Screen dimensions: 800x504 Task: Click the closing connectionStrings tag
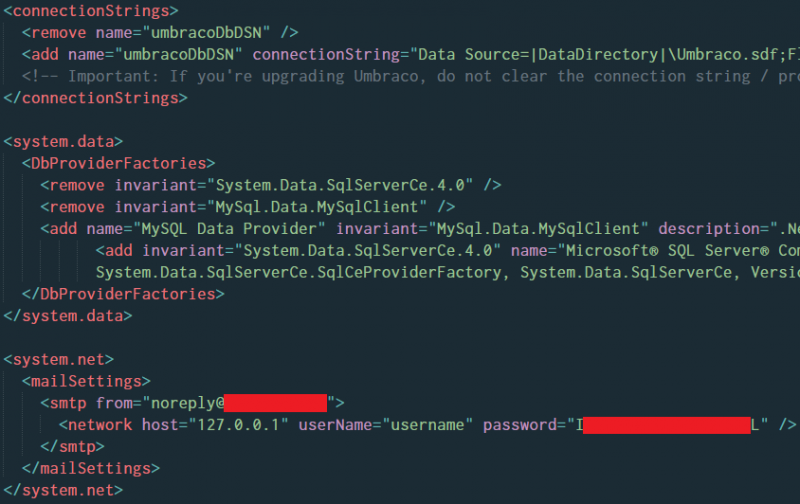click(x=96, y=98)
